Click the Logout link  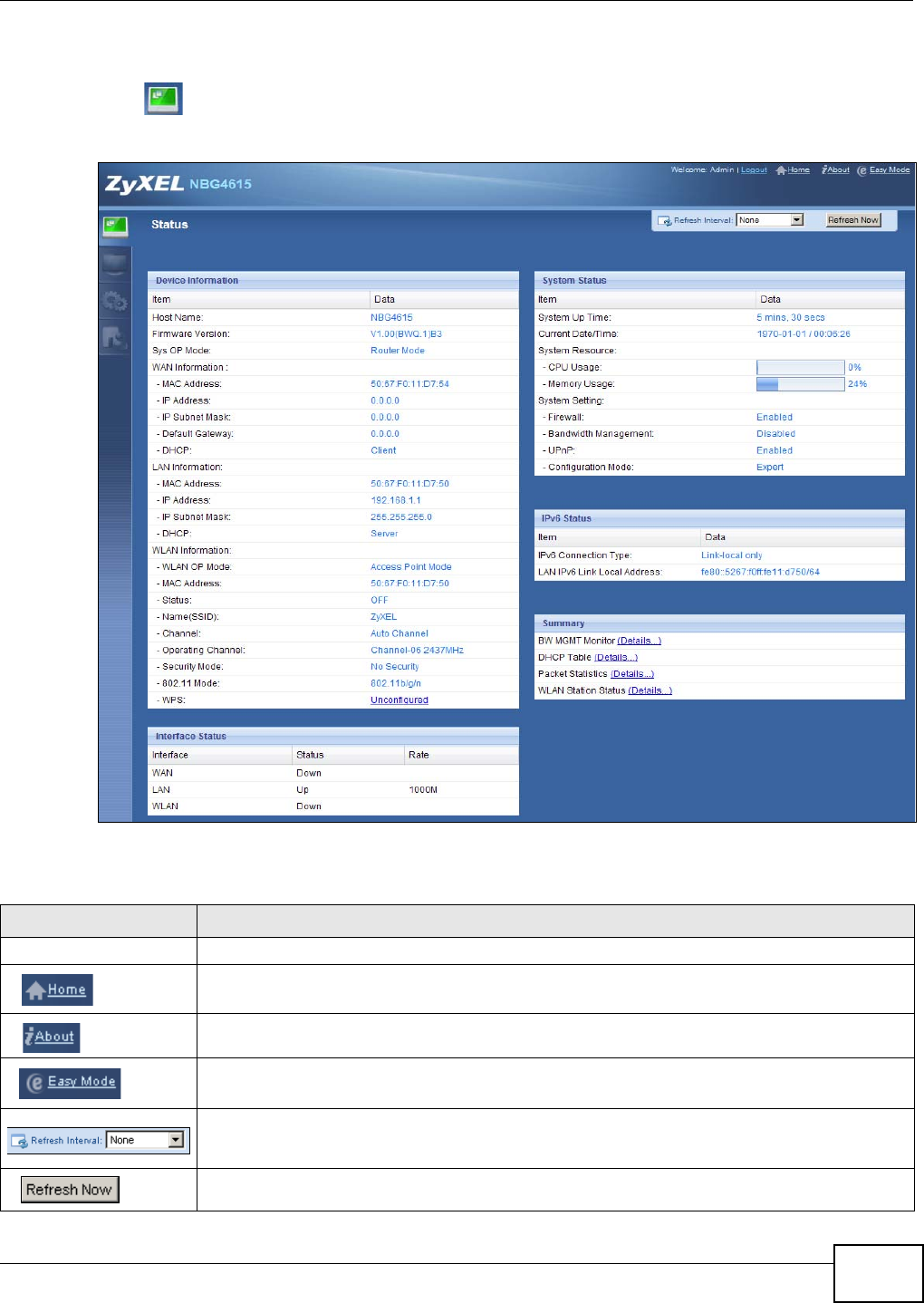click(x=754, y=169)
